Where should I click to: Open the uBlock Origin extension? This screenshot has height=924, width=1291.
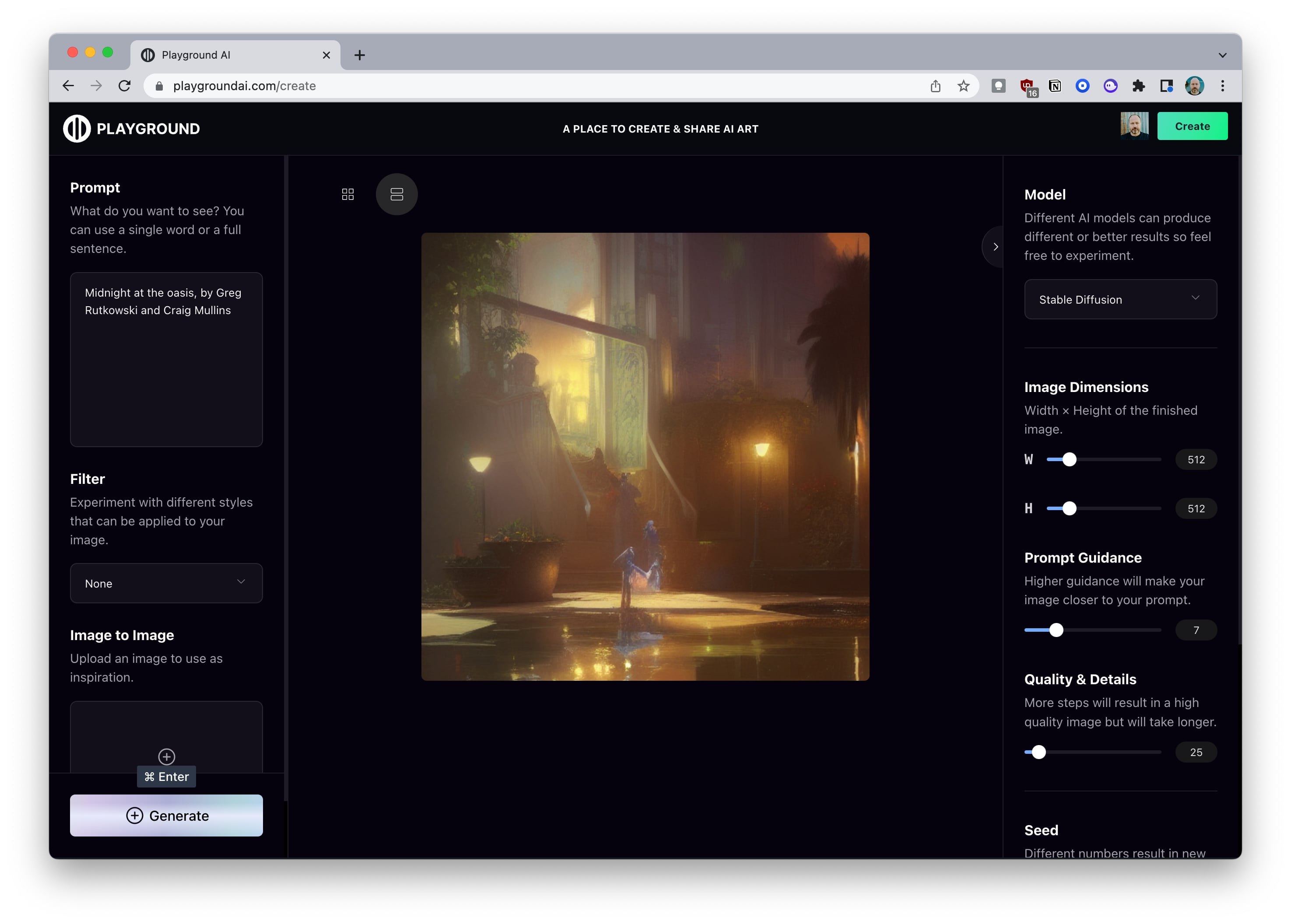1026,86
